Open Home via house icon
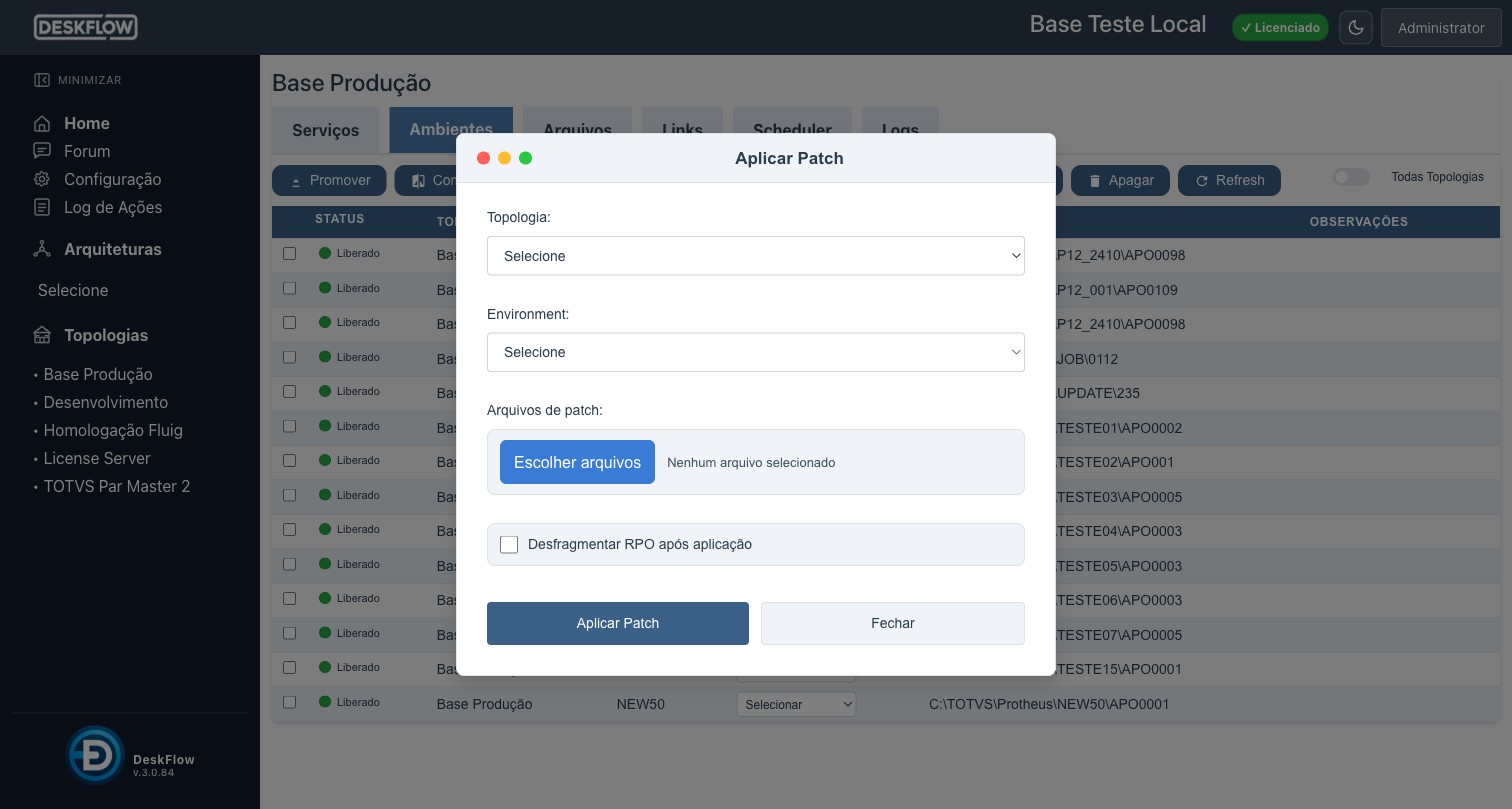Screen dimensions: 1512x809 pos(42,124)
